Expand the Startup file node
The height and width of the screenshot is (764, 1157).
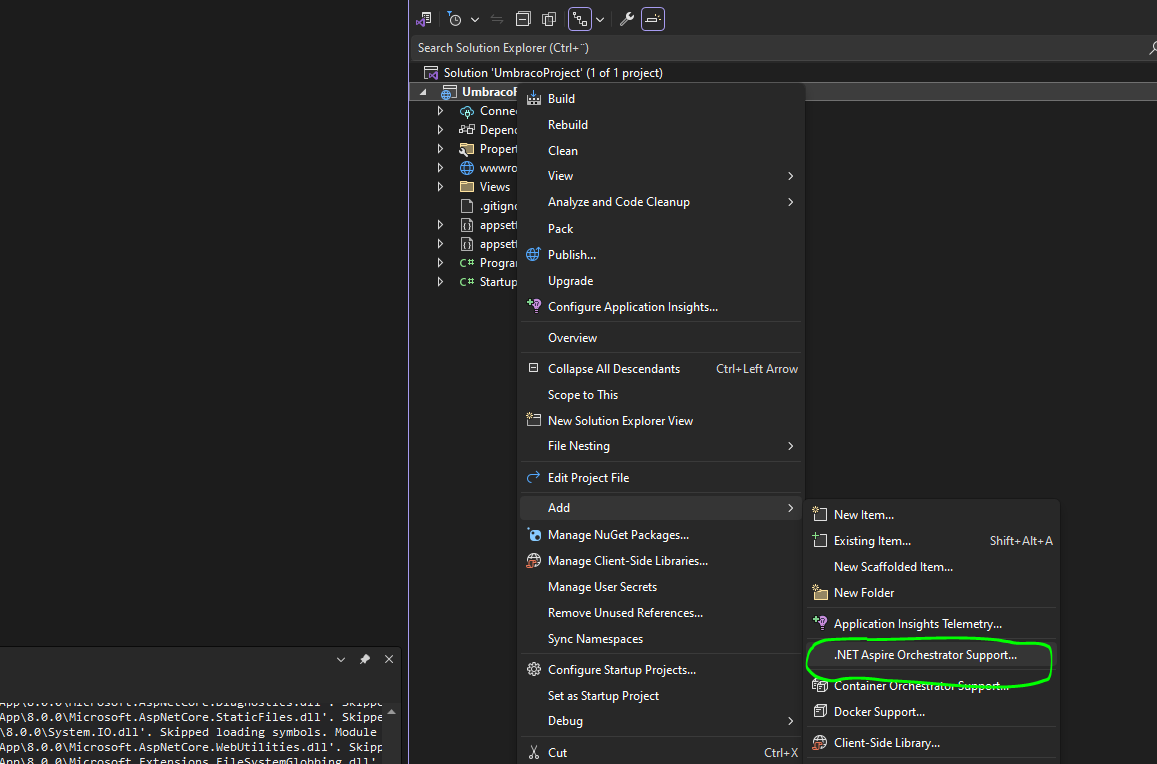441,282
